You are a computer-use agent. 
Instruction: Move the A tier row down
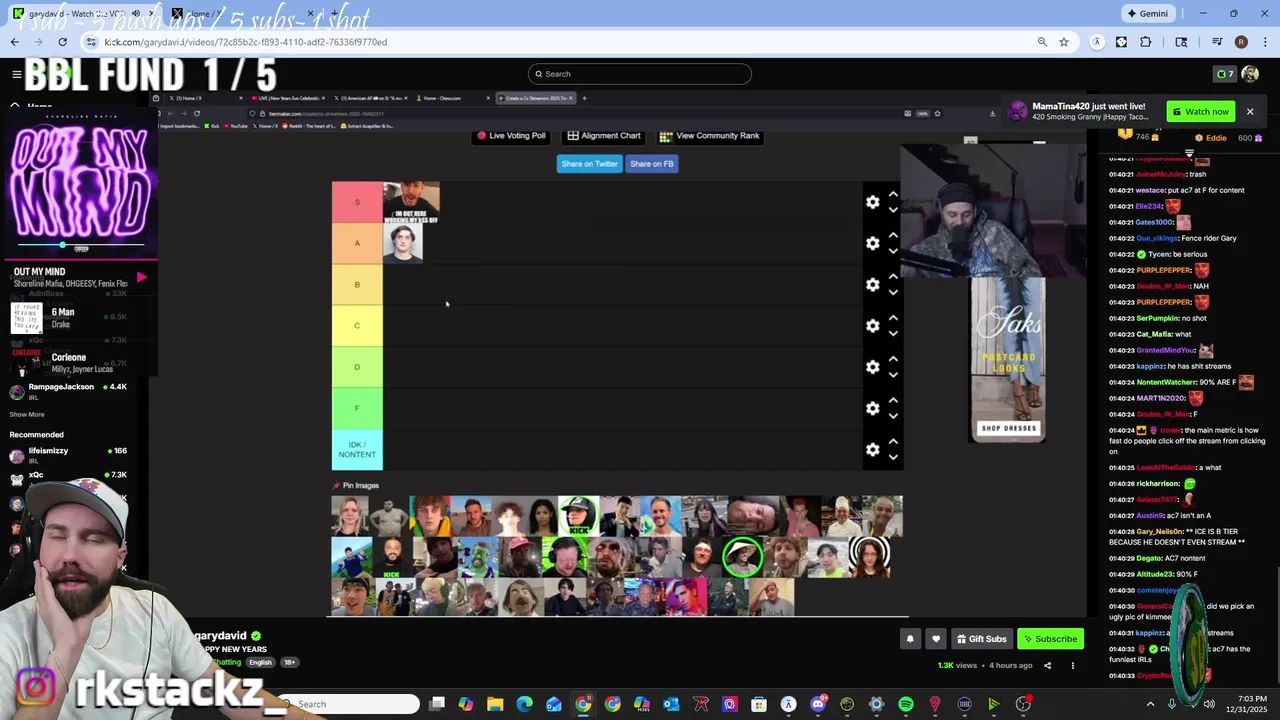coord(893,251)
